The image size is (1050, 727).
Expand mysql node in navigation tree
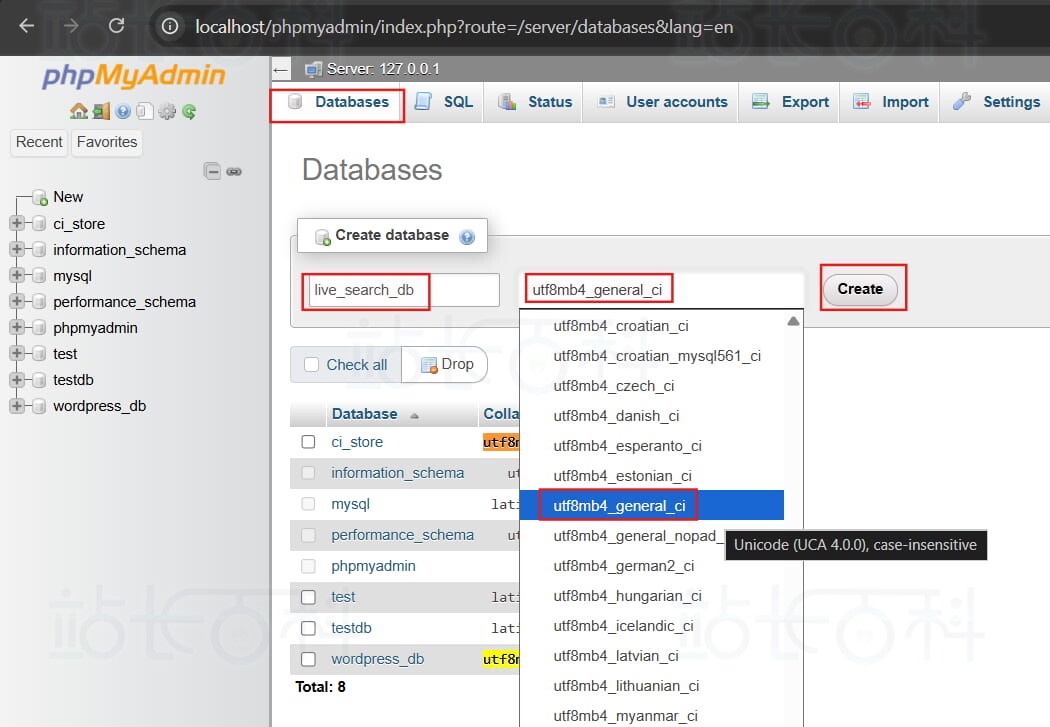click(x=17, y=275)
